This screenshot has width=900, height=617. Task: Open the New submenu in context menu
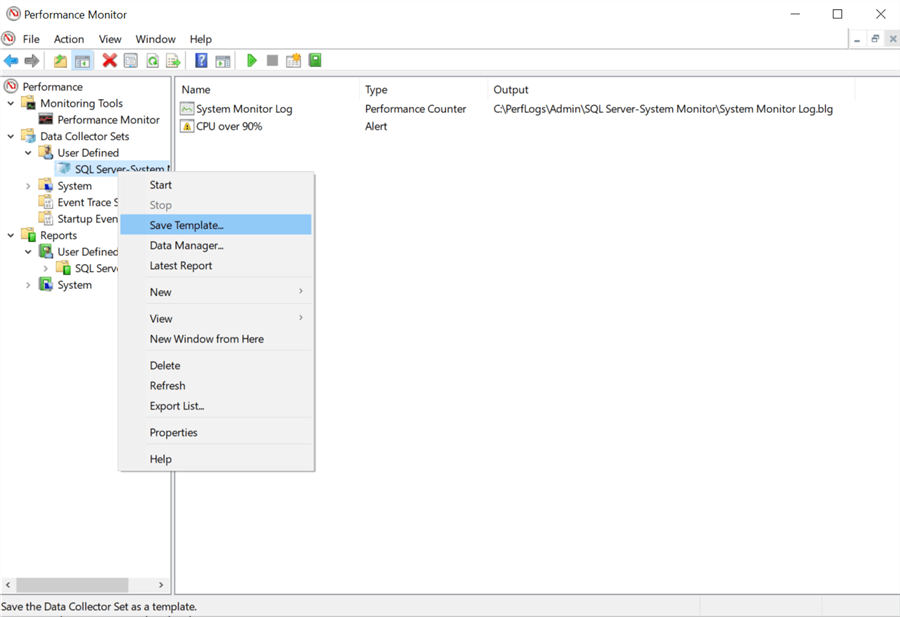click(x=216, y=292)
